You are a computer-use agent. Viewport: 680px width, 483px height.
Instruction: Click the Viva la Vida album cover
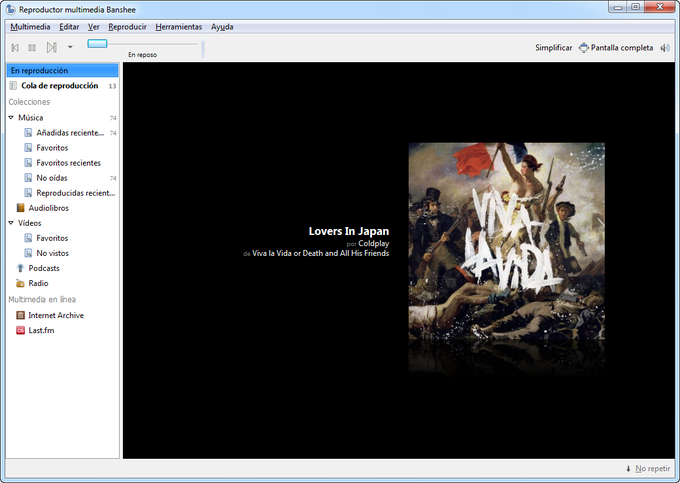(507, 241)
